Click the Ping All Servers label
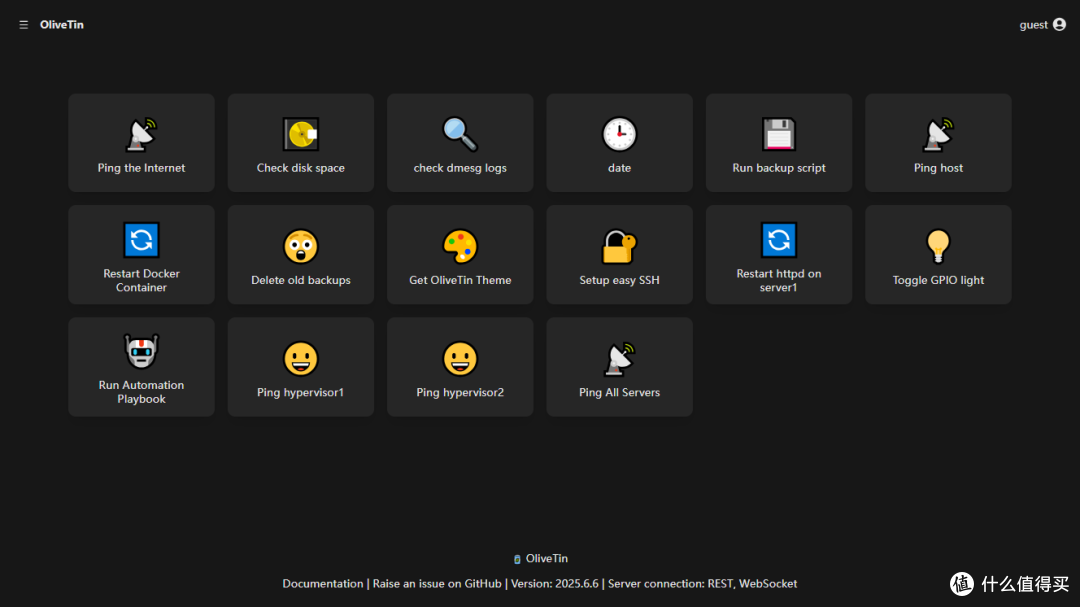The image size is (1080, 607). pos(619,393)
